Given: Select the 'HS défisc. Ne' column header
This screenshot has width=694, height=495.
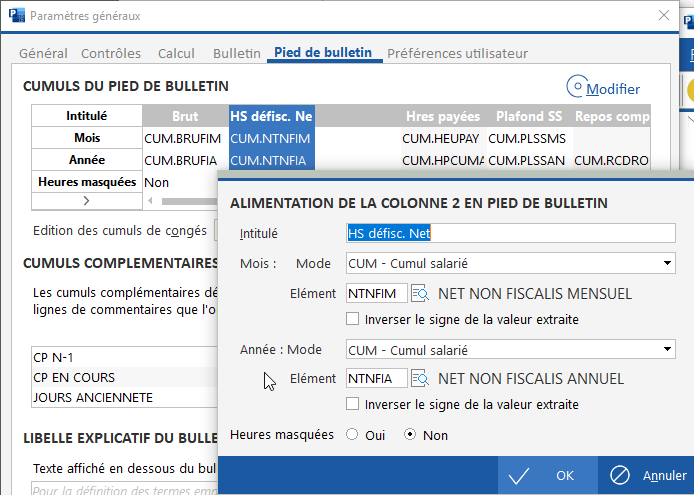Looking at the screenshot, I should point(272,116).
